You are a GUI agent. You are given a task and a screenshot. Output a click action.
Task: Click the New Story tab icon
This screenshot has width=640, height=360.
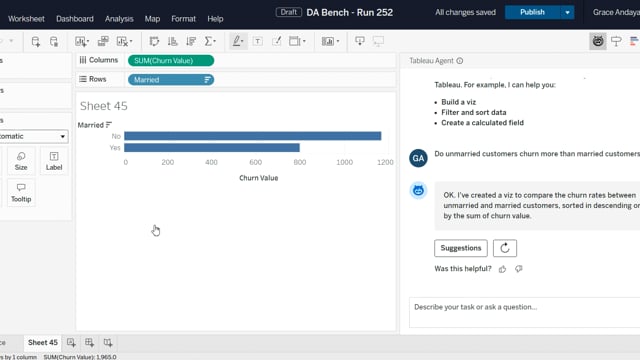coord(108,342)
